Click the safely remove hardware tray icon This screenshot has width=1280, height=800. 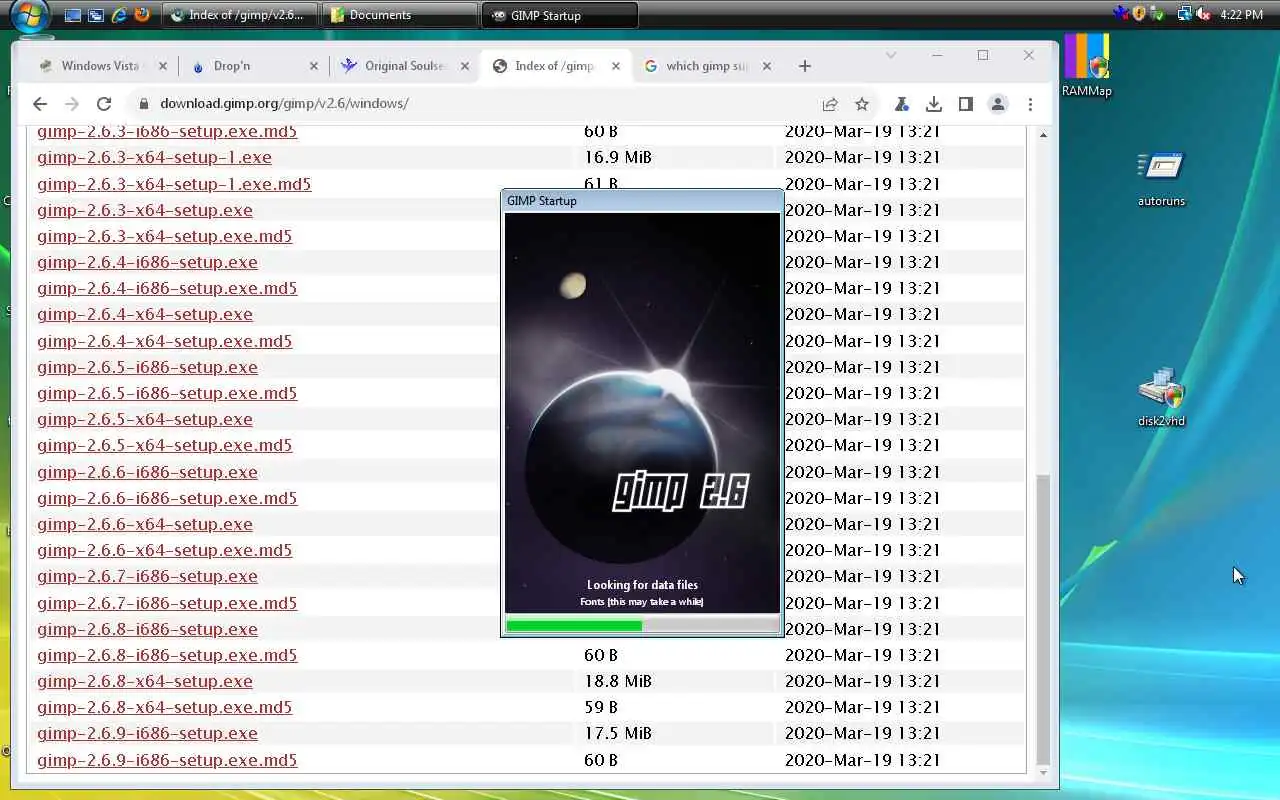click(x=1158, y=14)
